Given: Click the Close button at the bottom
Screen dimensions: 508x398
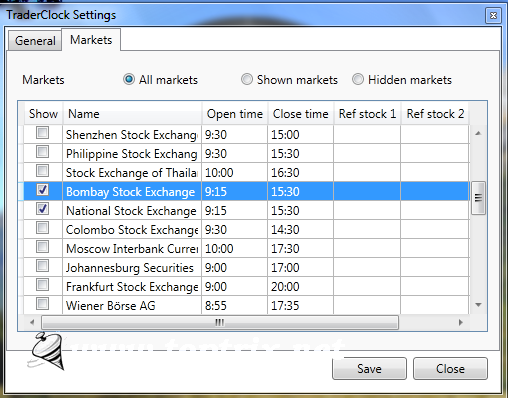Looking at the screenshot, I should 450,369.
